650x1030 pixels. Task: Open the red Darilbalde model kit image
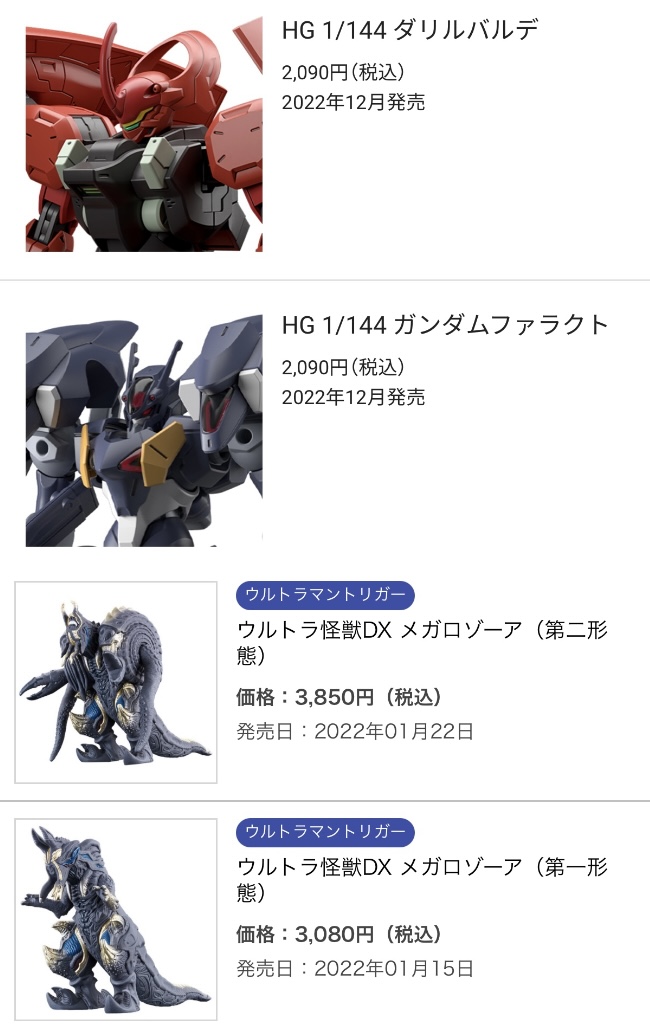tap(144, 134)
